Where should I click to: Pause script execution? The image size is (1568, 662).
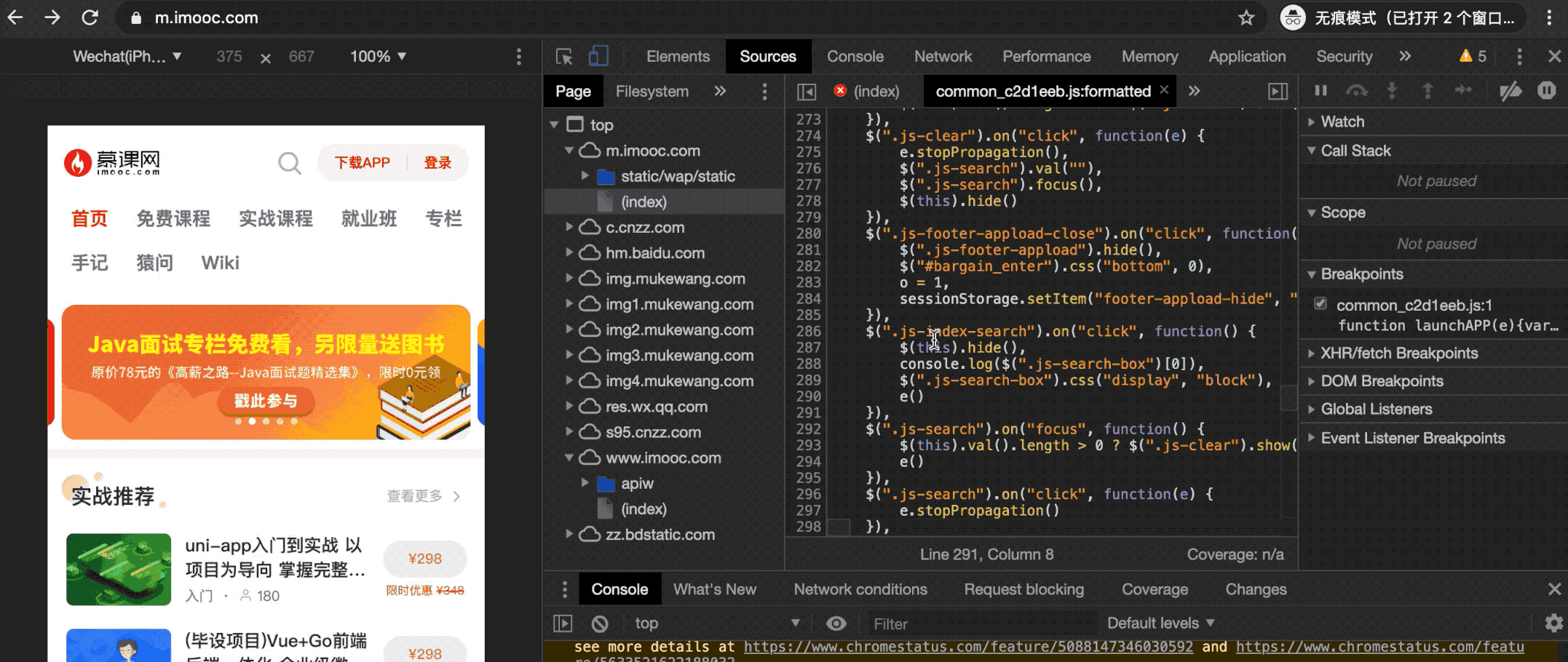[x=1320, y=90]
